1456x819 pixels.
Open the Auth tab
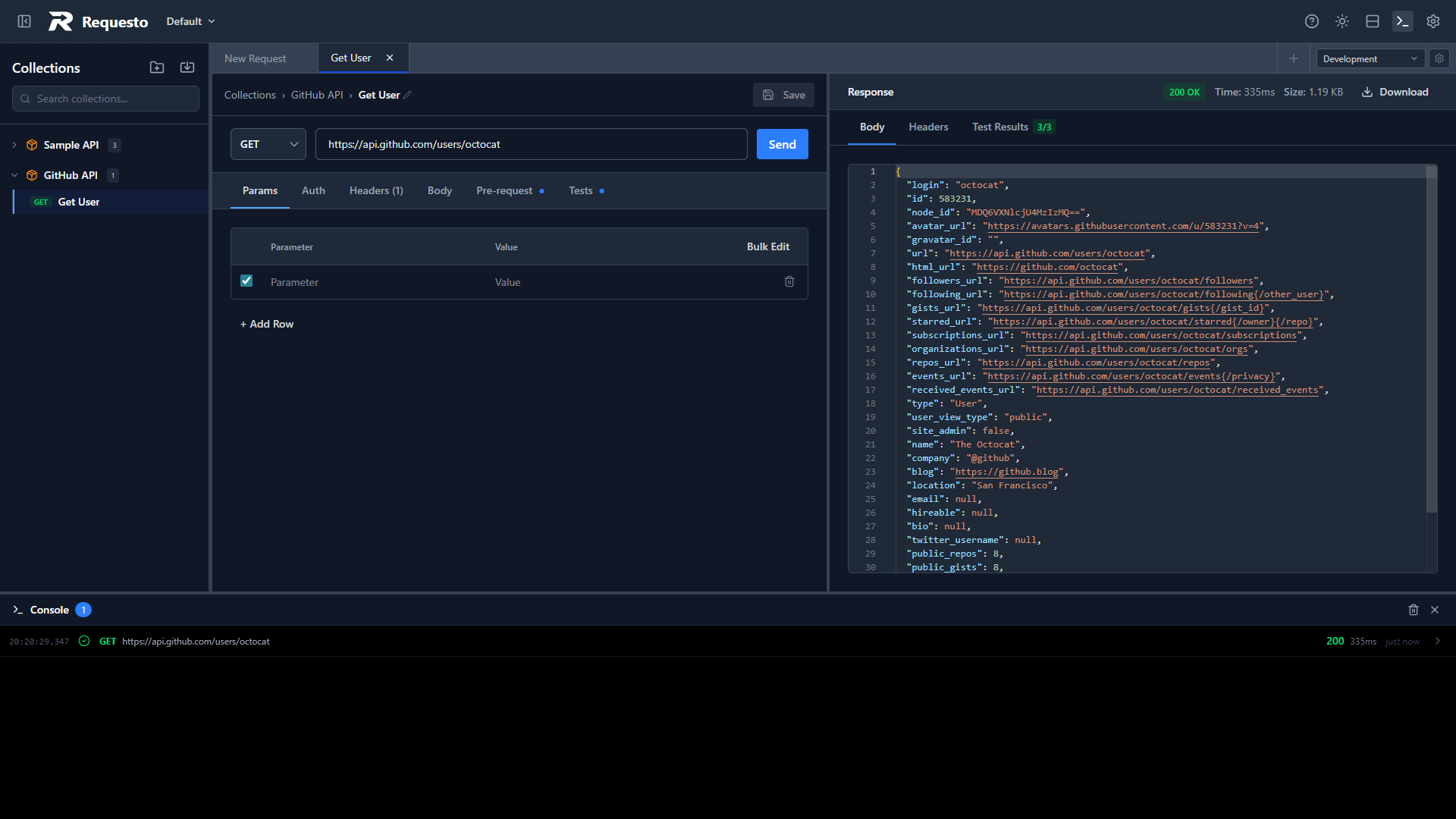point(313,190)
